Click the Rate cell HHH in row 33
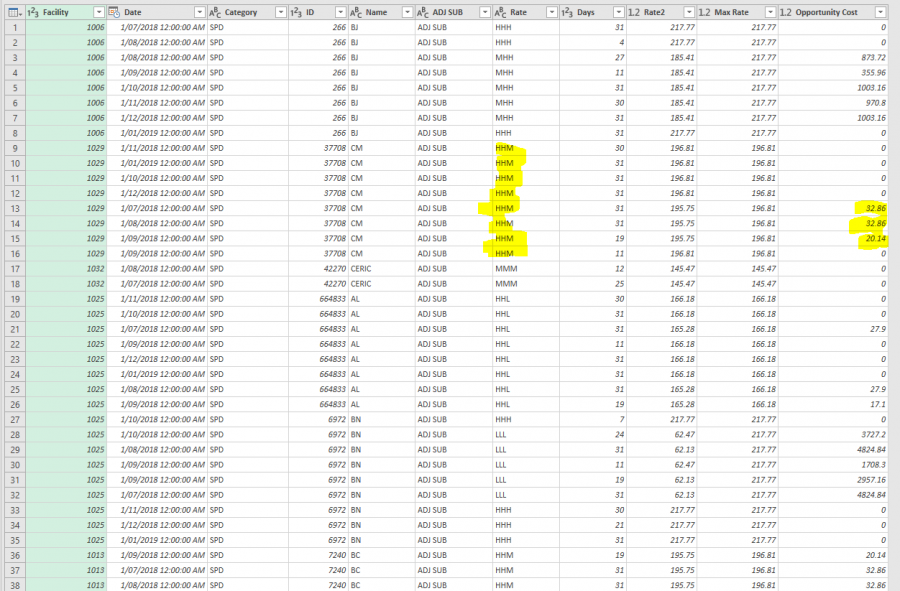The image size is (900, 591). coord(526,510)
